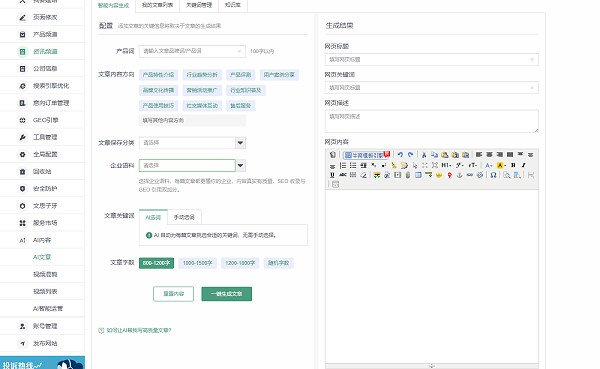Apply underline formatting in the editor

pos(332,175)
